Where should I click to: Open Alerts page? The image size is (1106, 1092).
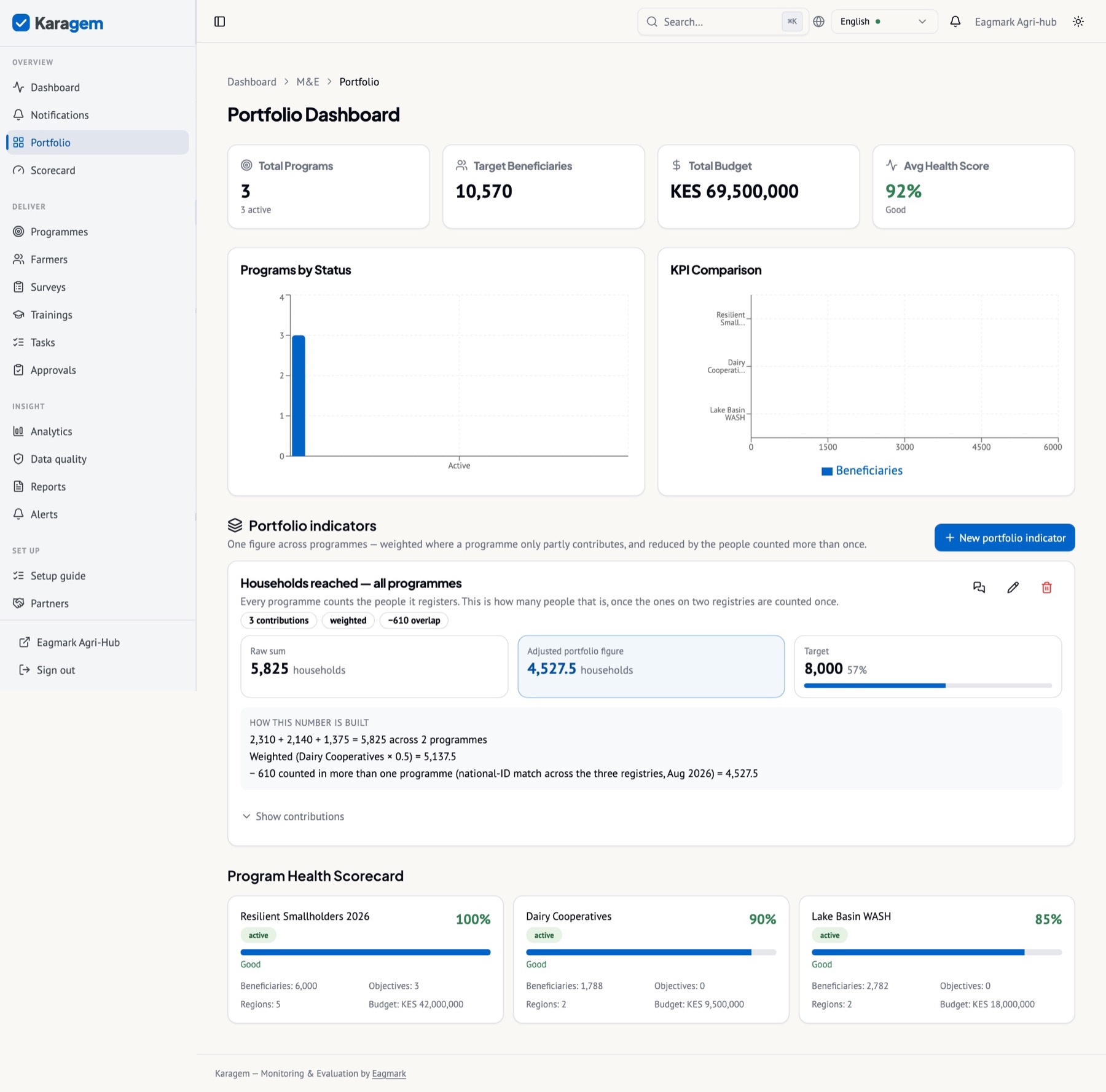98,514
